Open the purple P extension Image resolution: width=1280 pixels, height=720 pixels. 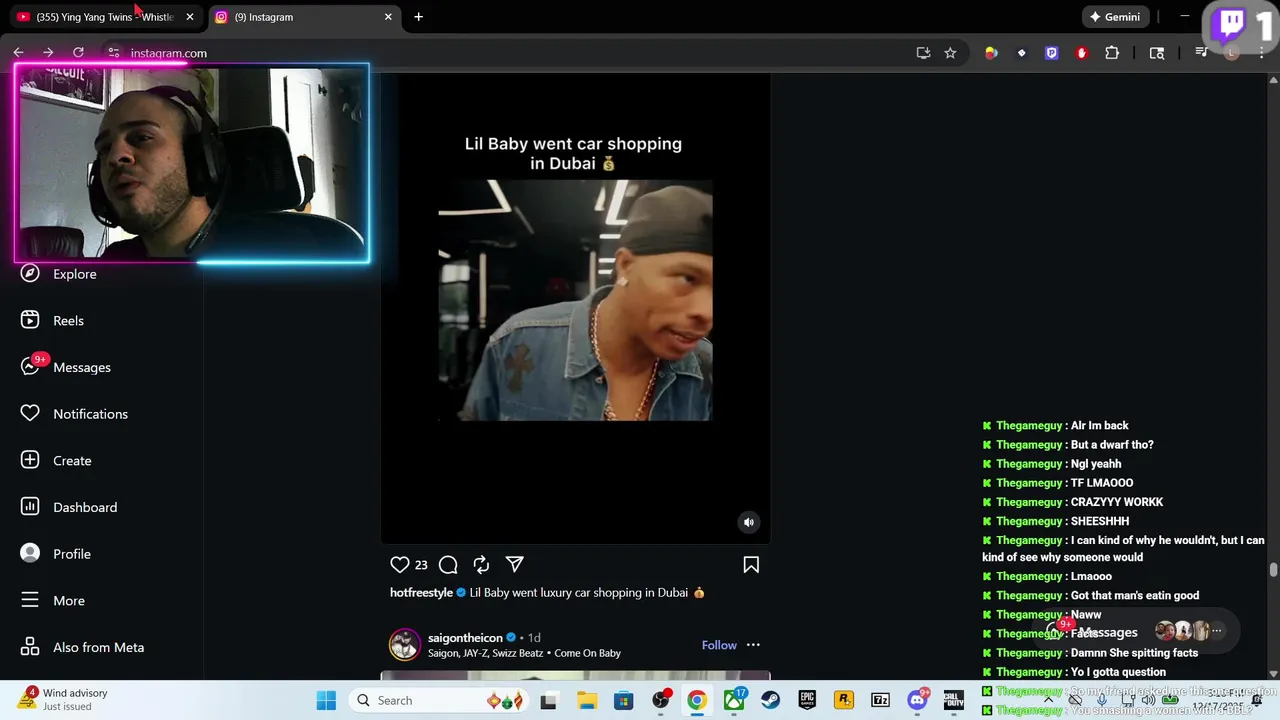(1051, 53)
